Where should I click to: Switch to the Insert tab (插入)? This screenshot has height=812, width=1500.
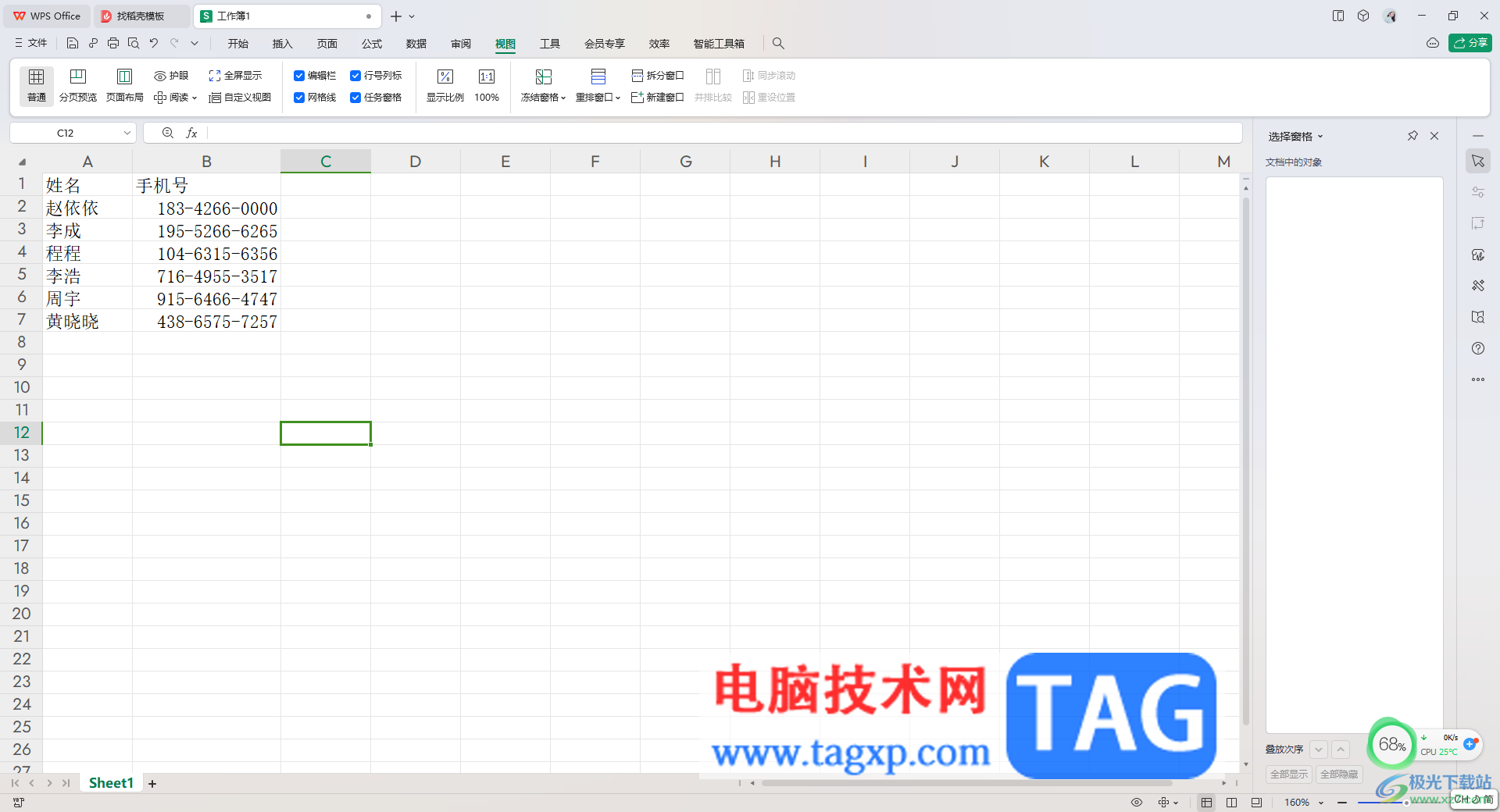coord(282,44)
